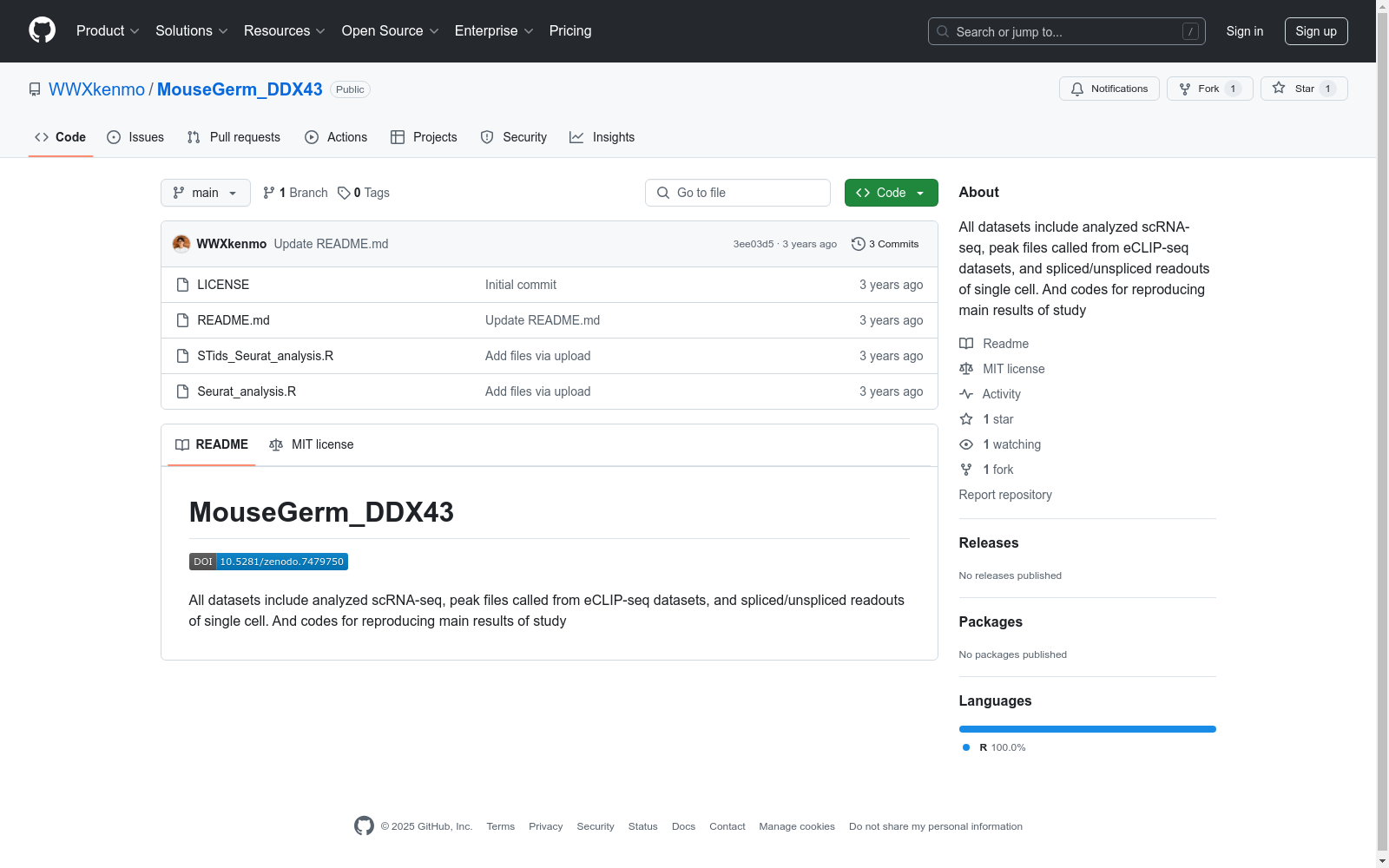Click the file icon beside LICENSE

182,285
